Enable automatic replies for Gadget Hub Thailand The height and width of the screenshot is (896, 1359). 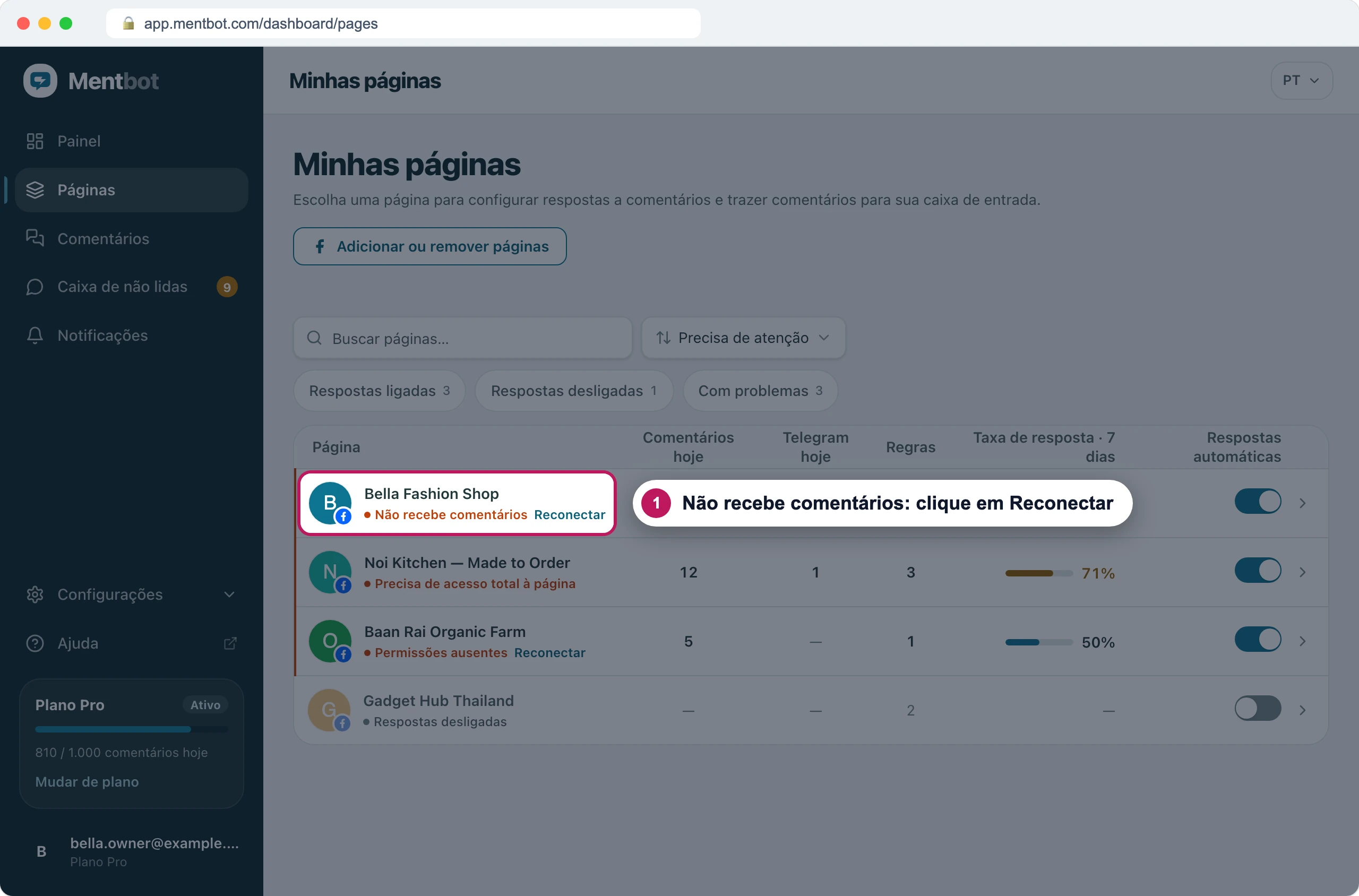(x=1257, y=709)
